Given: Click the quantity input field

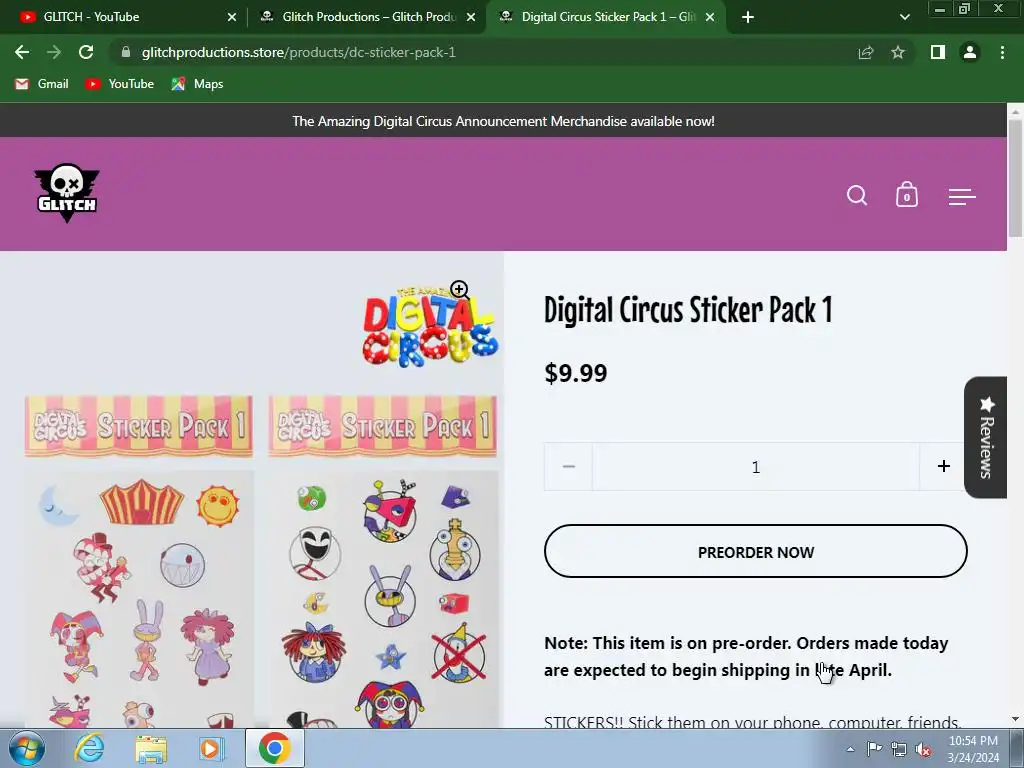Looking at the screenshot, I should click(x=756, y=466).
